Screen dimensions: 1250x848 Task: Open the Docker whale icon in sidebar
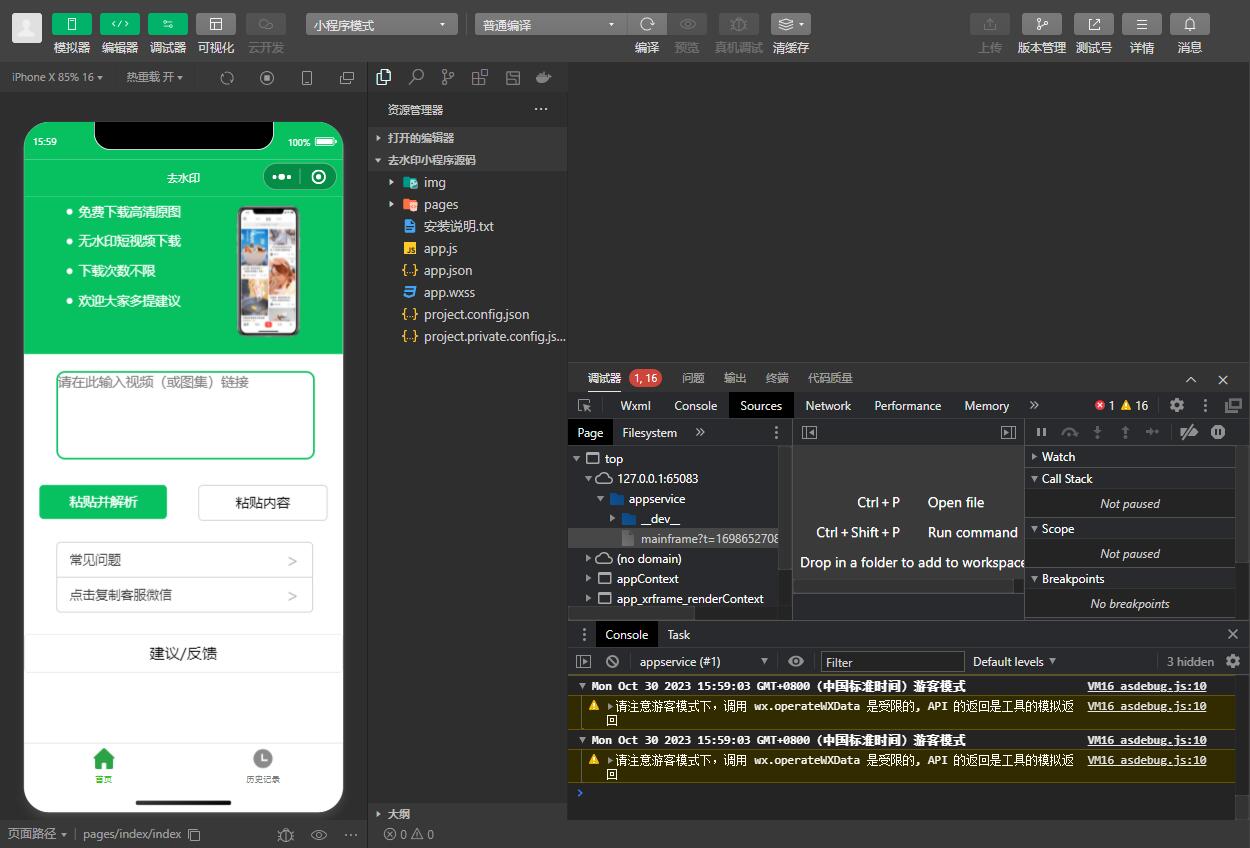pos(544,77)
